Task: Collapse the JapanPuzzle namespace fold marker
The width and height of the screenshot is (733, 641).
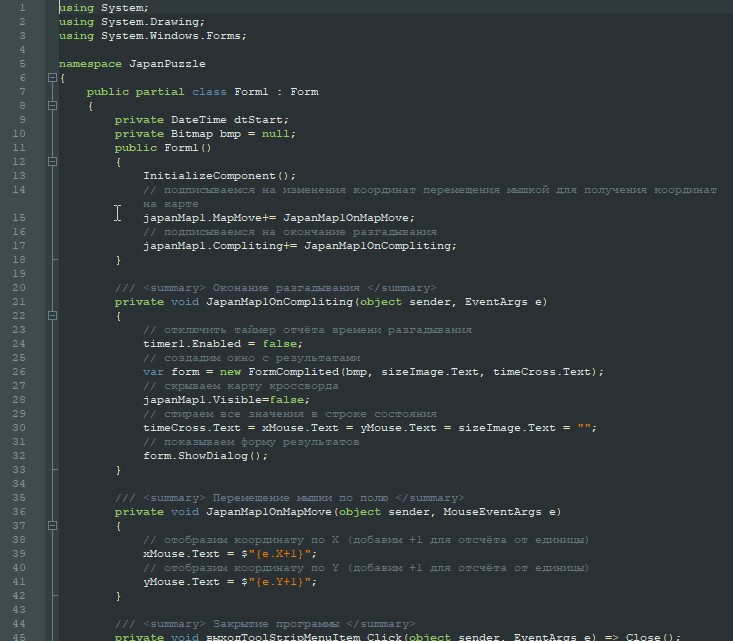Action: coord(52,78)
